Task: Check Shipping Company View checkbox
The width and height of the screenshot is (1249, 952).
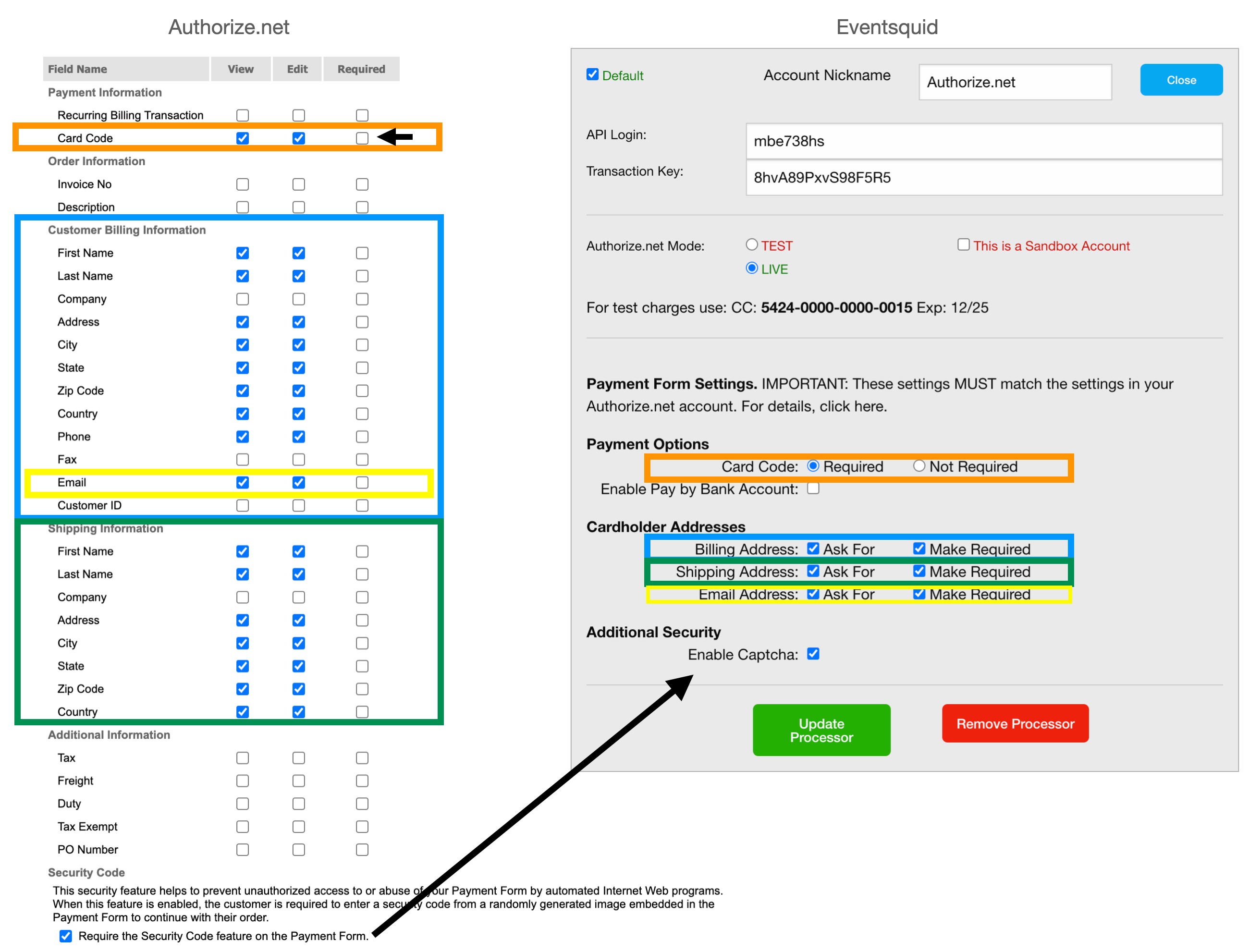Action: [x=242, y=597]
